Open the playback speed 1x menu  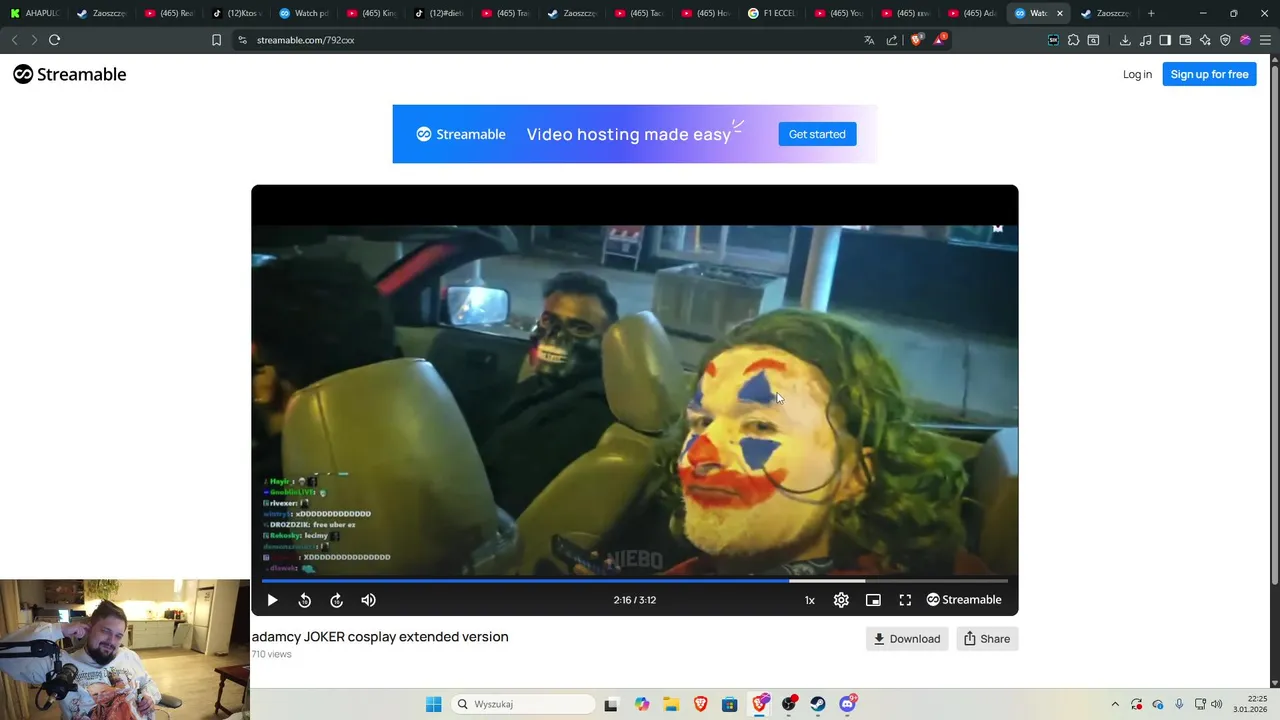[810, 600]
